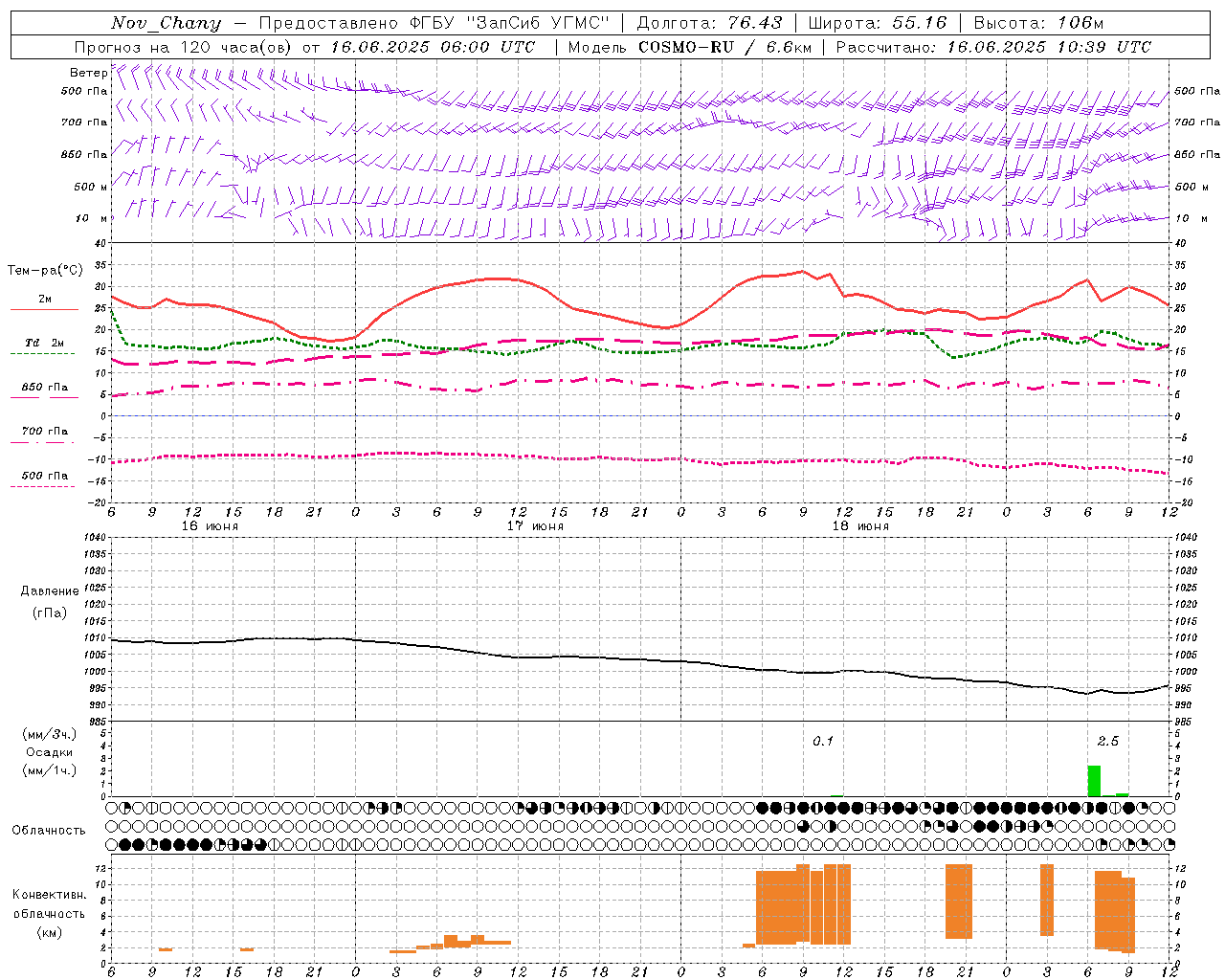The width and height of the screenshot is (1225, 980).
Task: Click the 'Облачность' cloud cover label
Action: [49, 831]
